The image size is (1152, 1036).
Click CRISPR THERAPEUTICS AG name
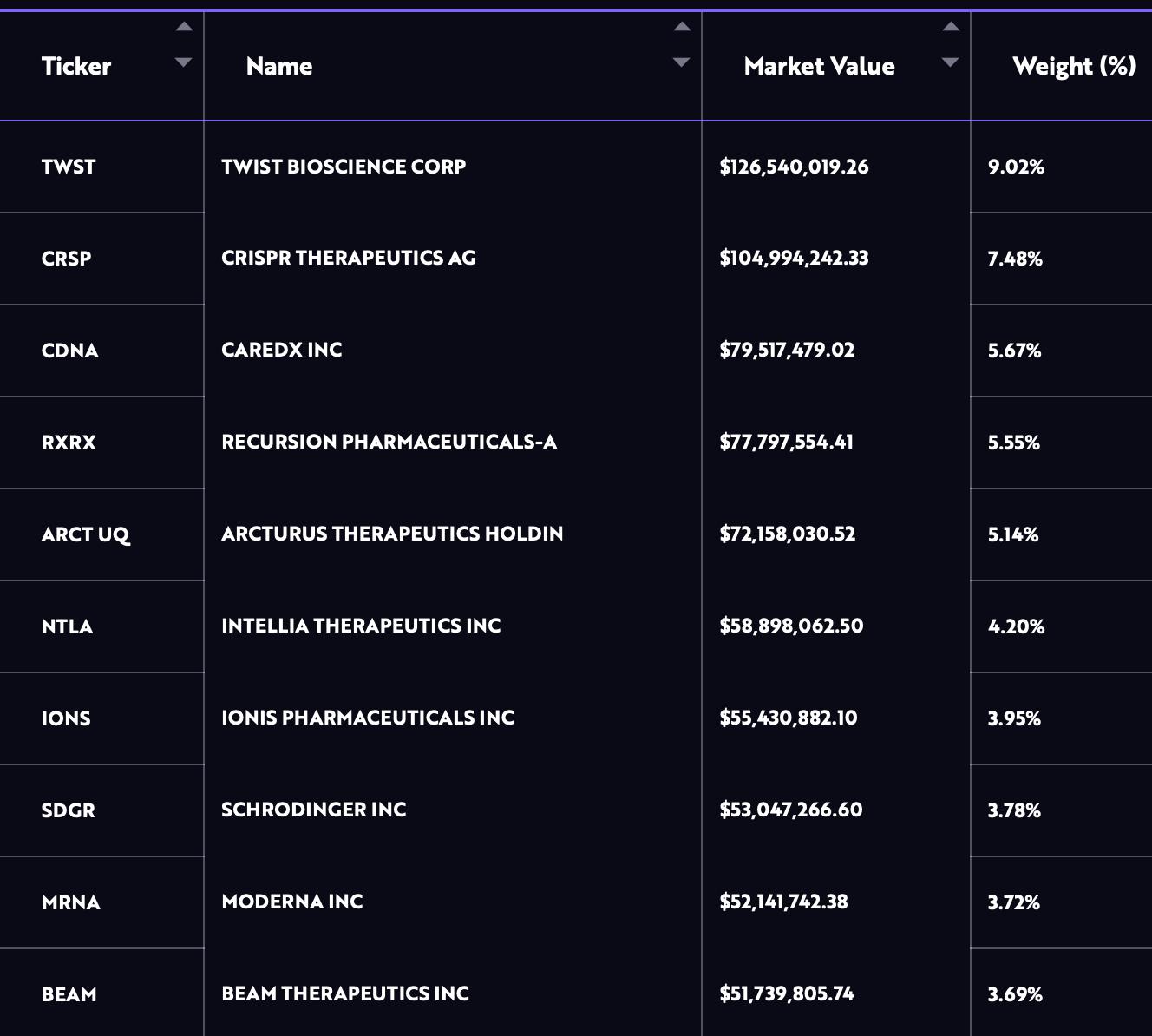(x=349, y=258)
